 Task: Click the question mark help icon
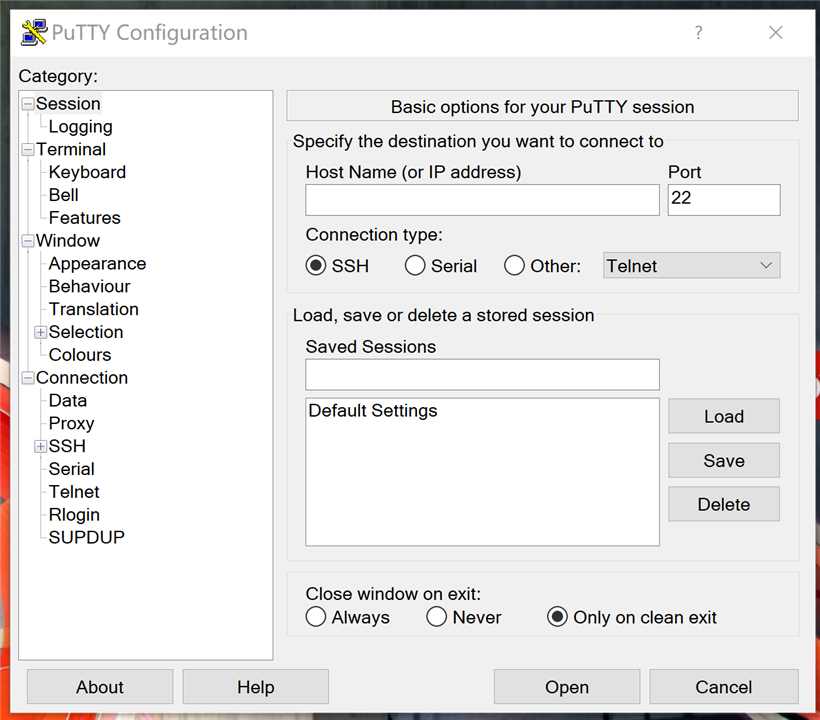point(699,33)
